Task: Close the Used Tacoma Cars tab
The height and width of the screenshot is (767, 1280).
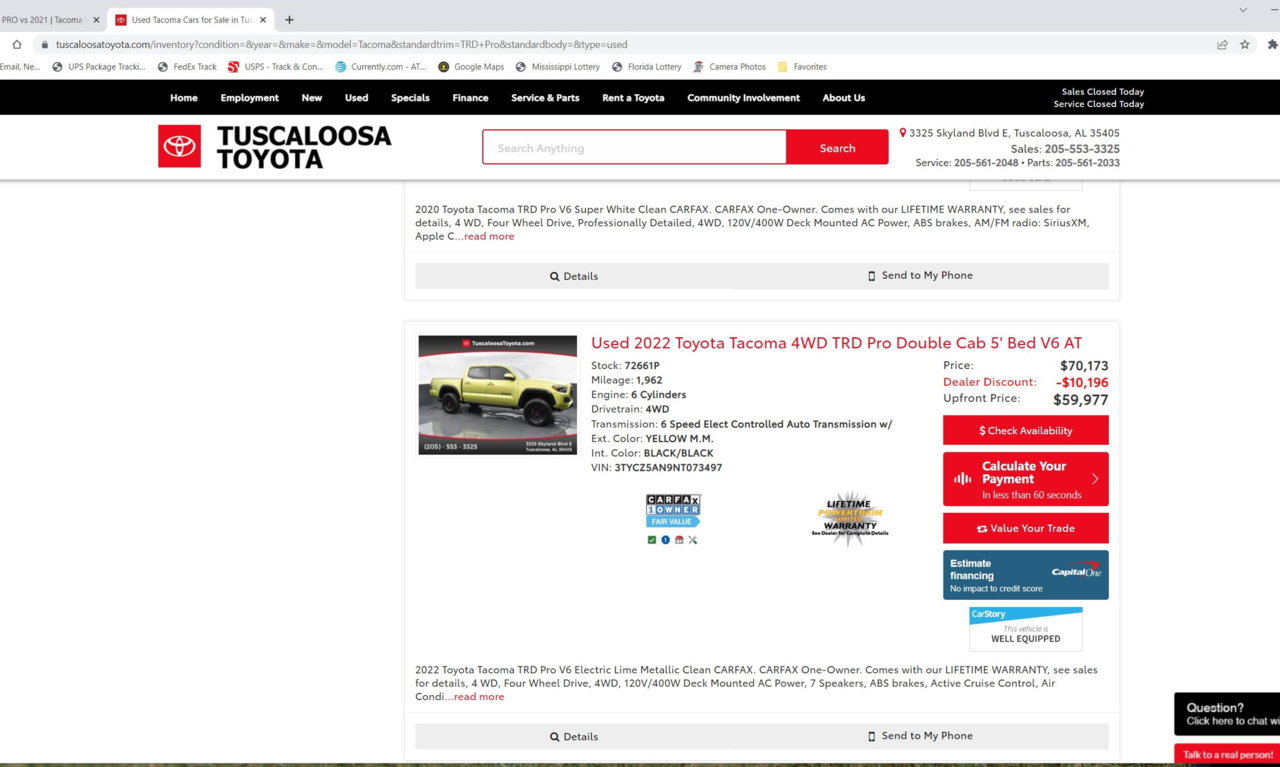Action: point(263,19)
